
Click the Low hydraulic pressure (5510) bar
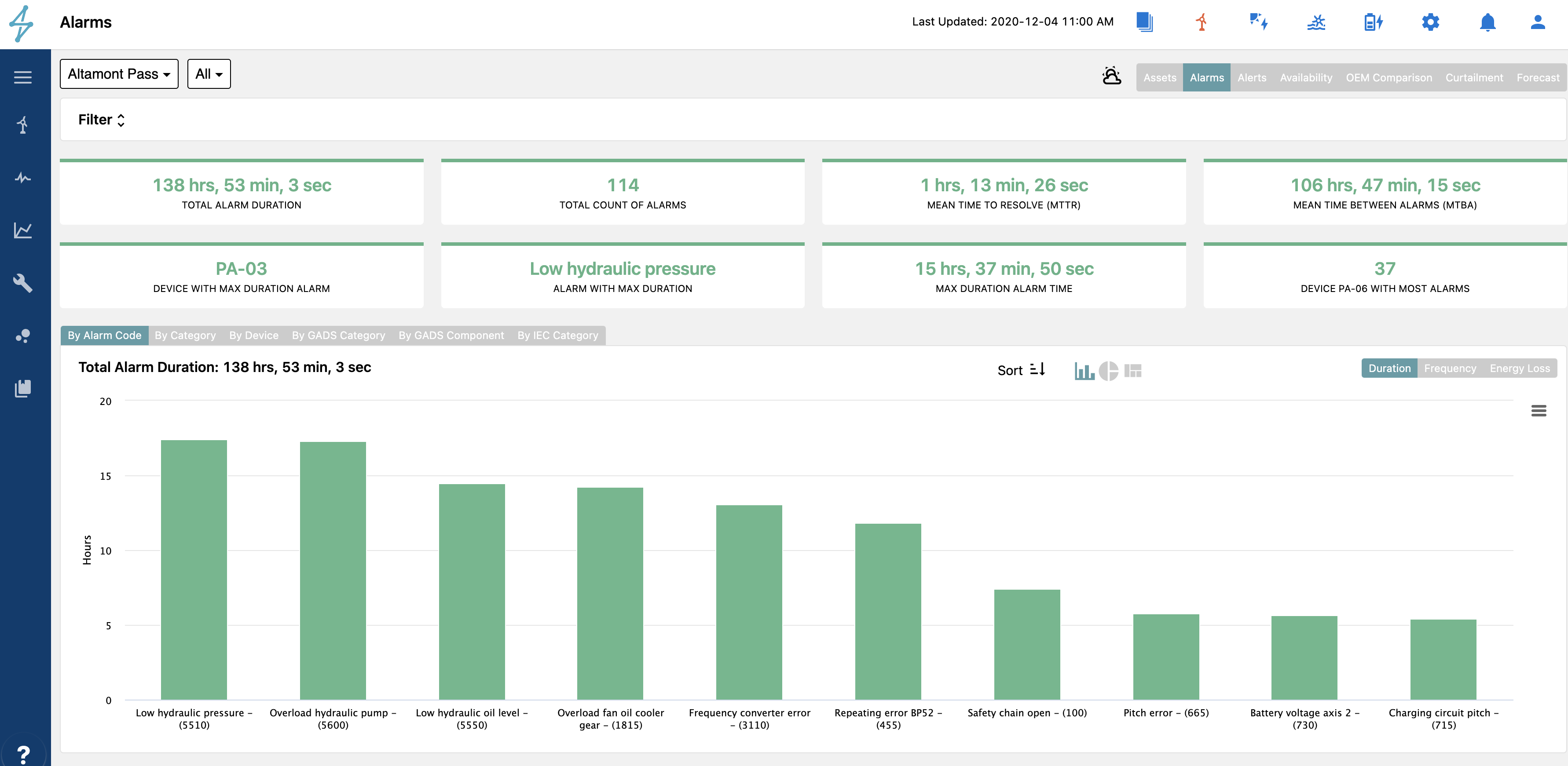click(194, 569)
